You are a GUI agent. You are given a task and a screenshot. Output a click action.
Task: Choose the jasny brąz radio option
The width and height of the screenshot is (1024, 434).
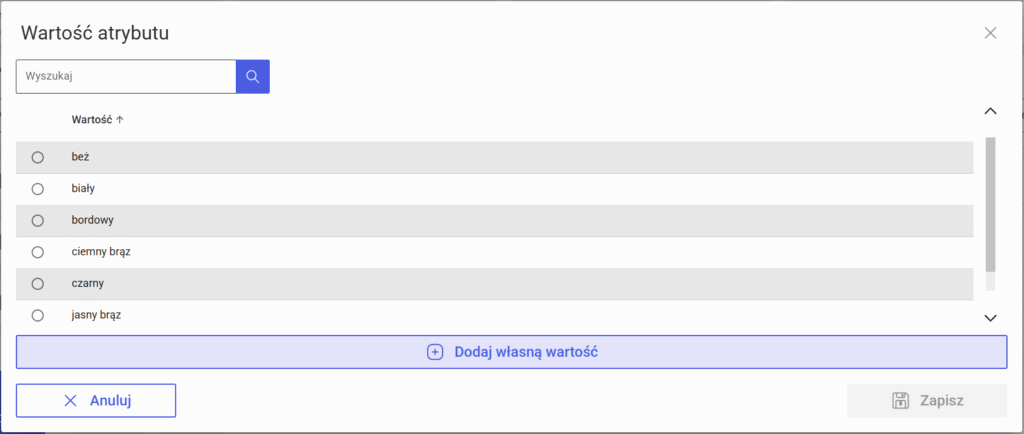tap(38, 315)
